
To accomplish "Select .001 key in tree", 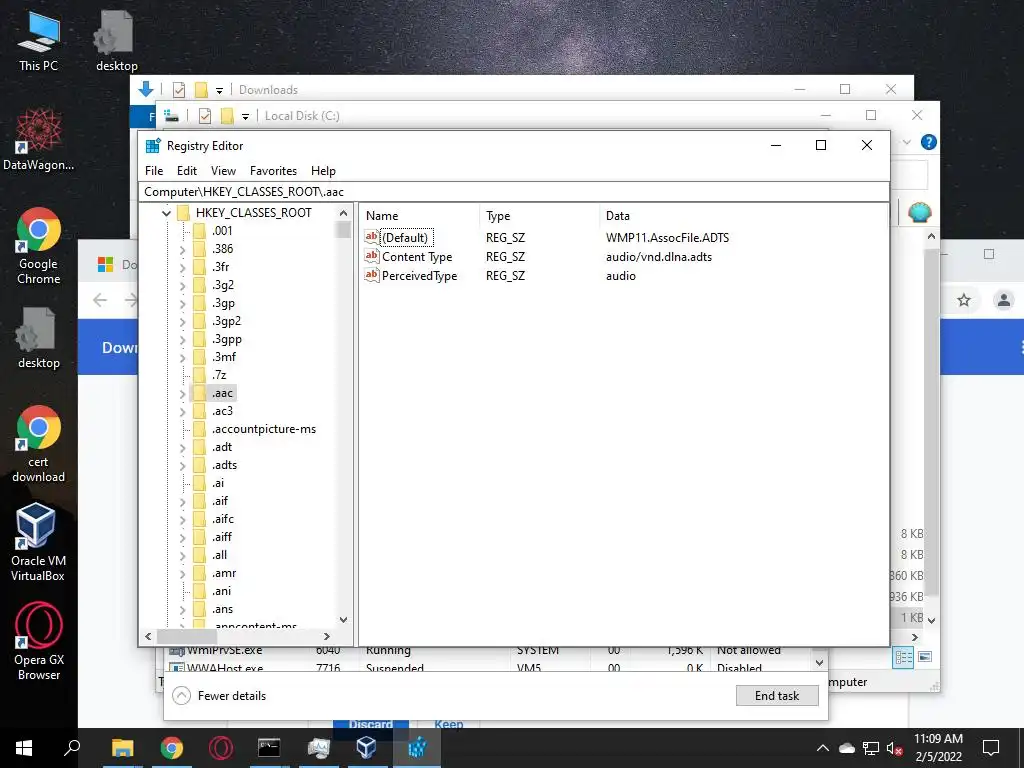I will point(222,231).
